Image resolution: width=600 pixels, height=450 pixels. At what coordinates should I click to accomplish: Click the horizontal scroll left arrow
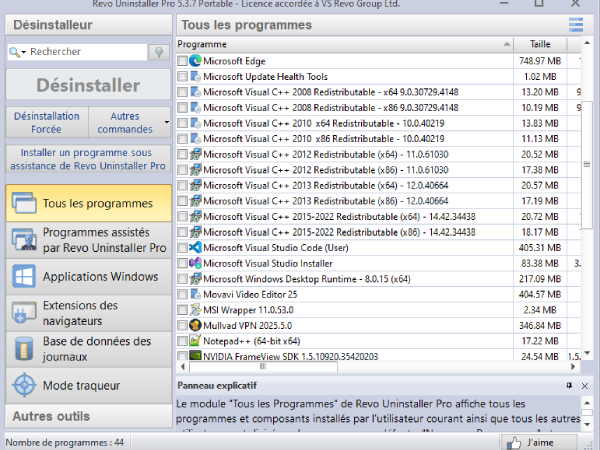click(183, 367)
